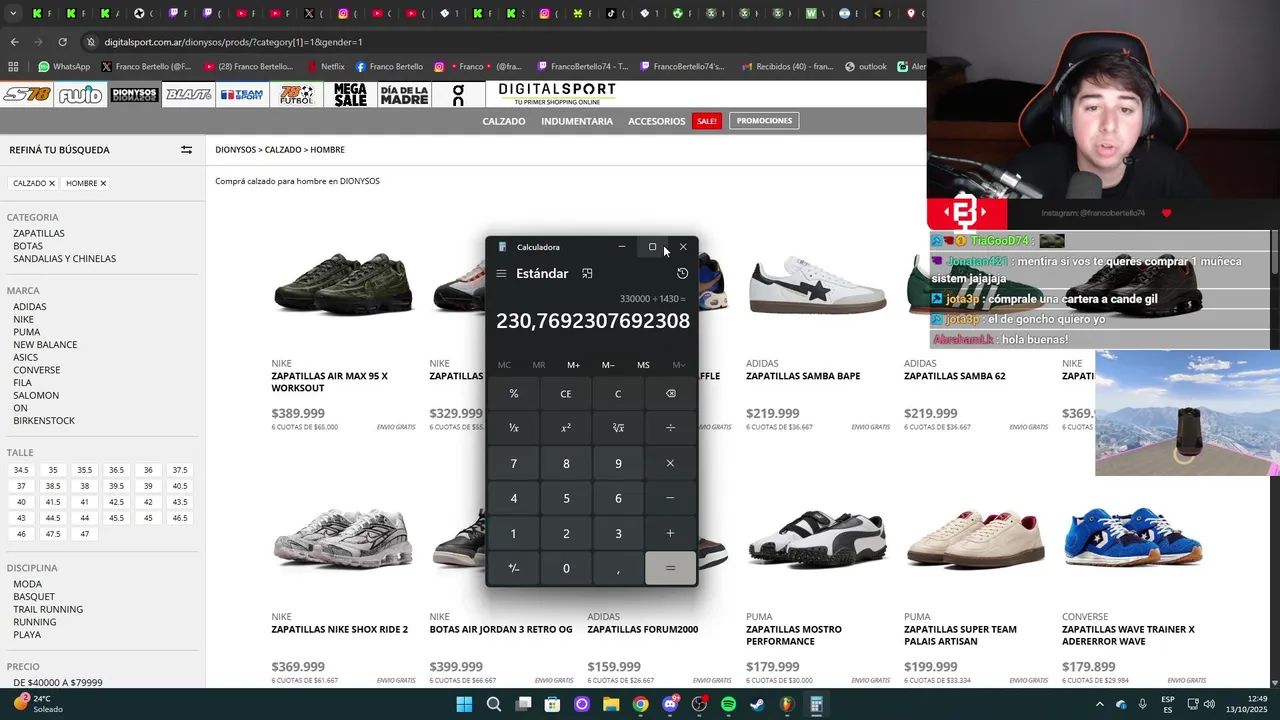The height and width of the screenshot is (720, 1280).
Task: Open the ACCESORIOS navigation menu
Action: pyautogui.click(x=657, y=121)
